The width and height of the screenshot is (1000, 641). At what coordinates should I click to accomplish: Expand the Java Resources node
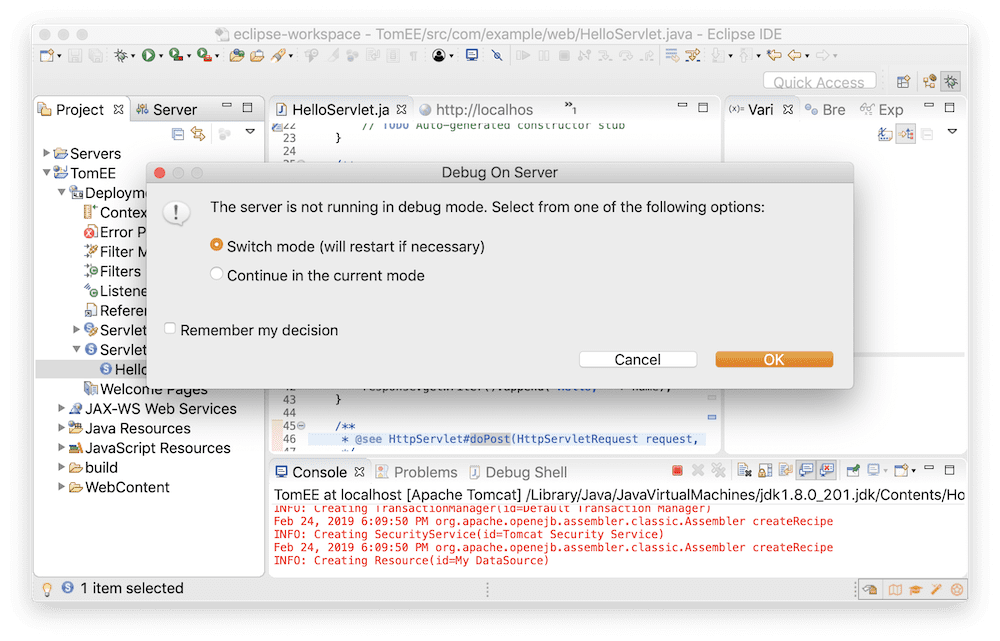tap(62, 427)
